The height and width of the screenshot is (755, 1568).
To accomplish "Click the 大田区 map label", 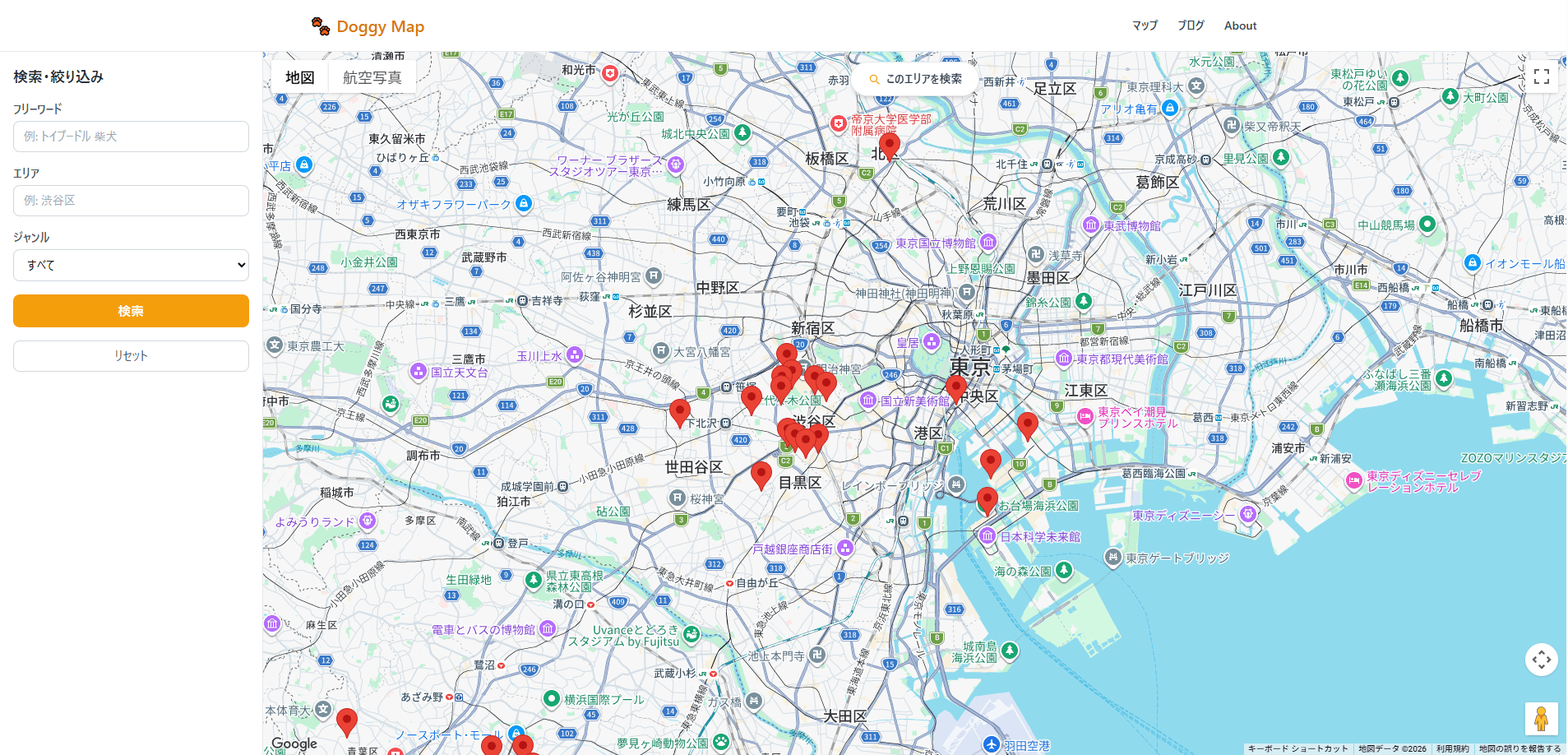I will point(844,716).
